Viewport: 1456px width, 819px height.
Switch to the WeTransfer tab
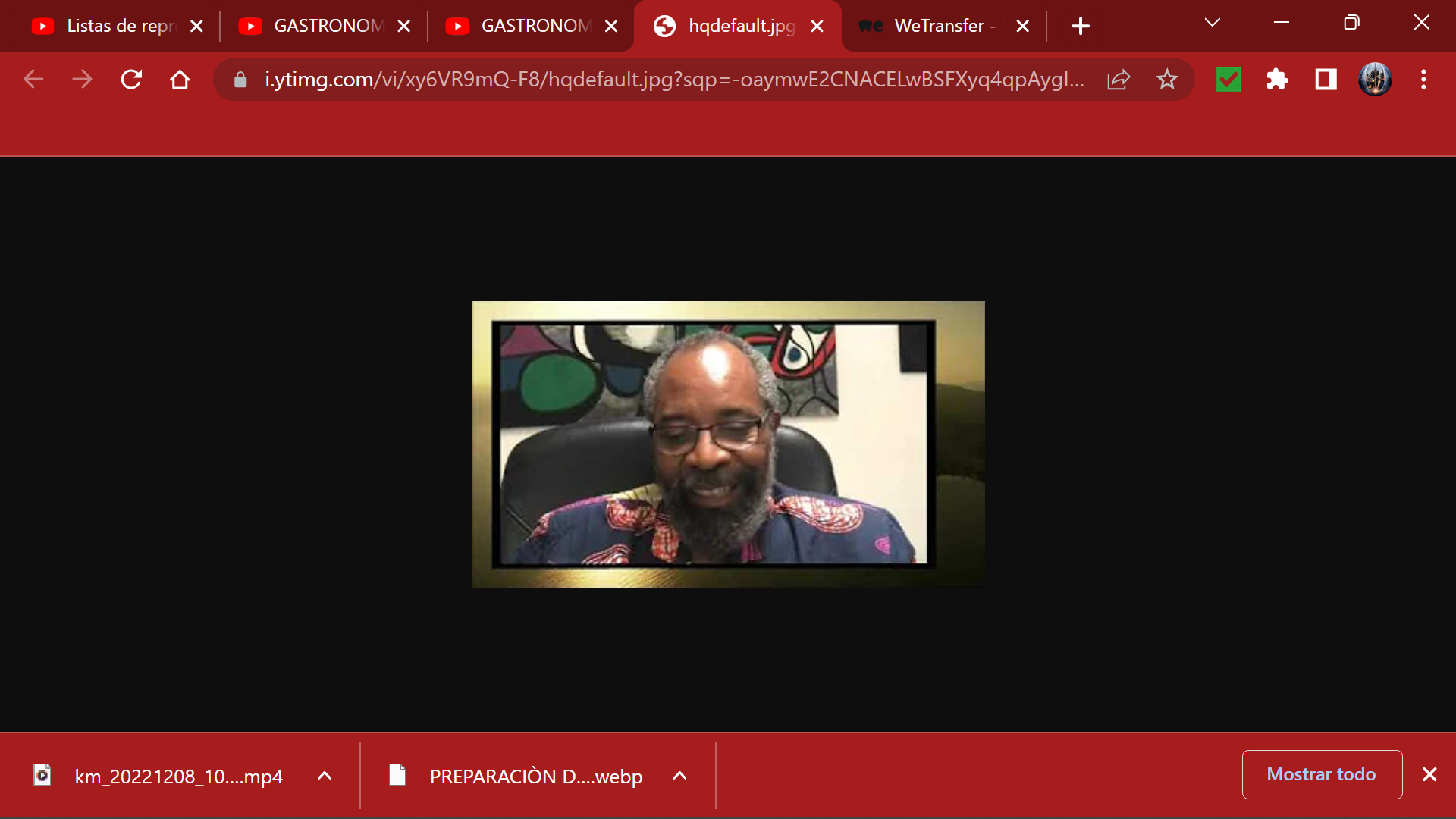tap(937, 26)
